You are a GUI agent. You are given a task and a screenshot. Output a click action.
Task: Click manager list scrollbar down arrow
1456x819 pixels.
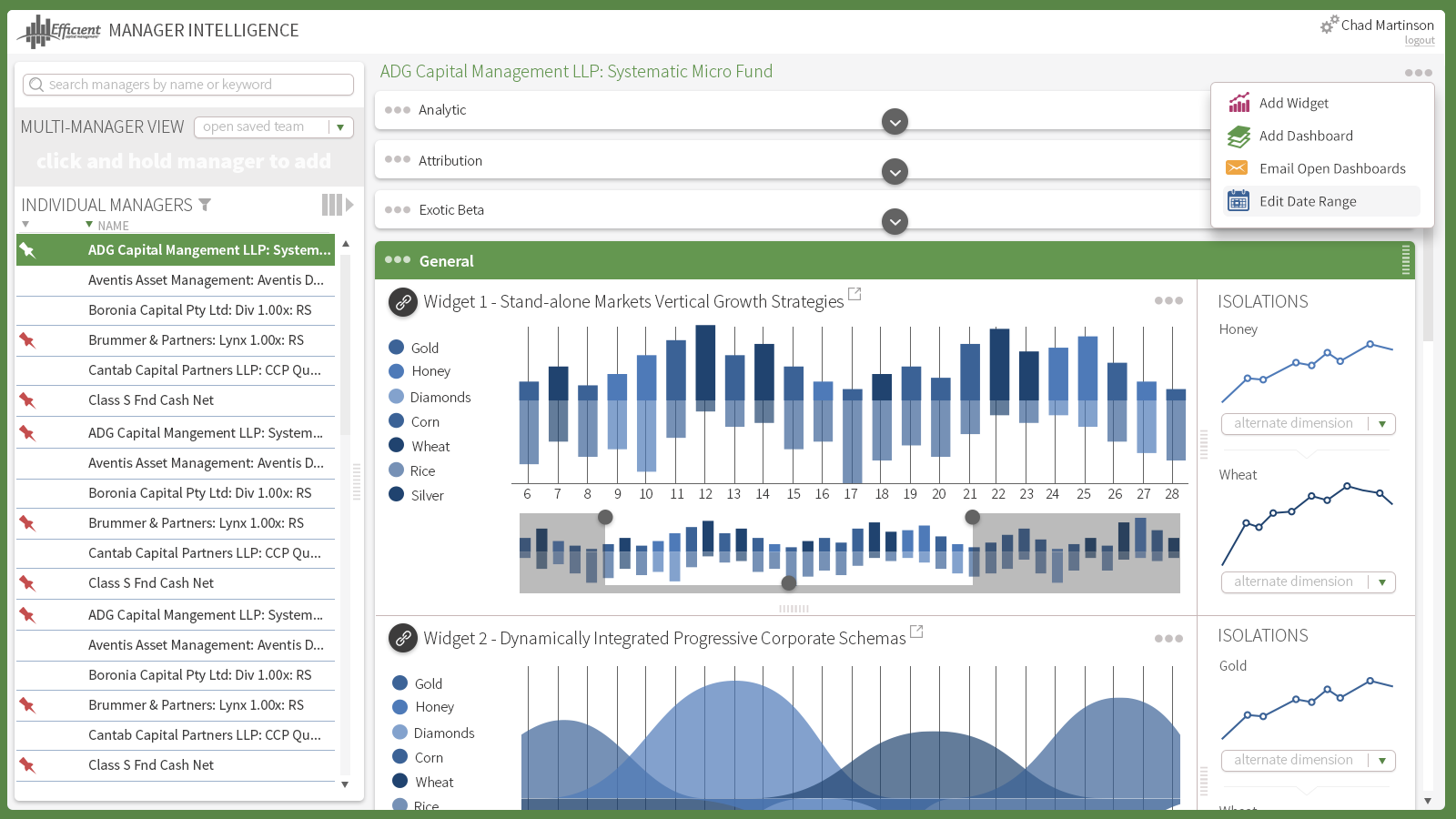click(x=345, y=784)
